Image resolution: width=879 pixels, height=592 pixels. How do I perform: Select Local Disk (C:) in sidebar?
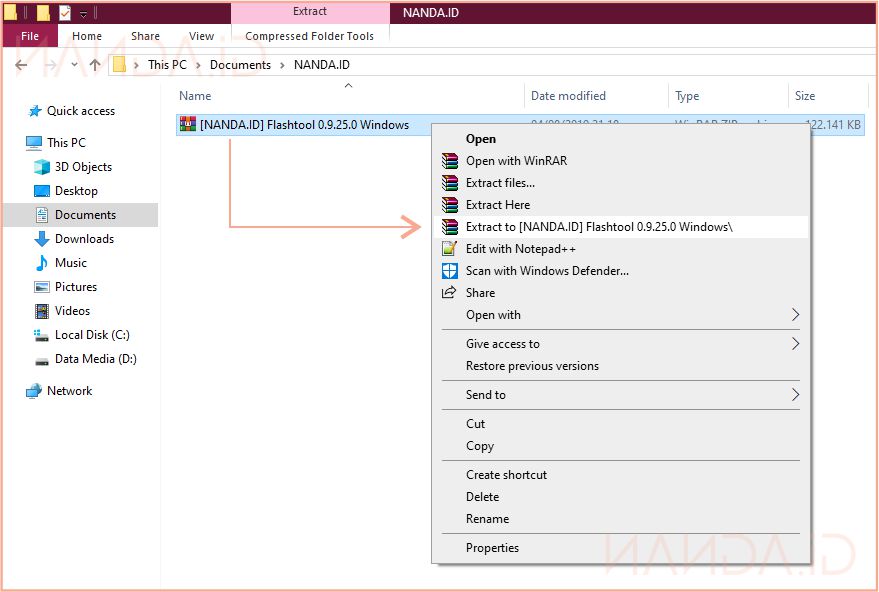[92, 335]
